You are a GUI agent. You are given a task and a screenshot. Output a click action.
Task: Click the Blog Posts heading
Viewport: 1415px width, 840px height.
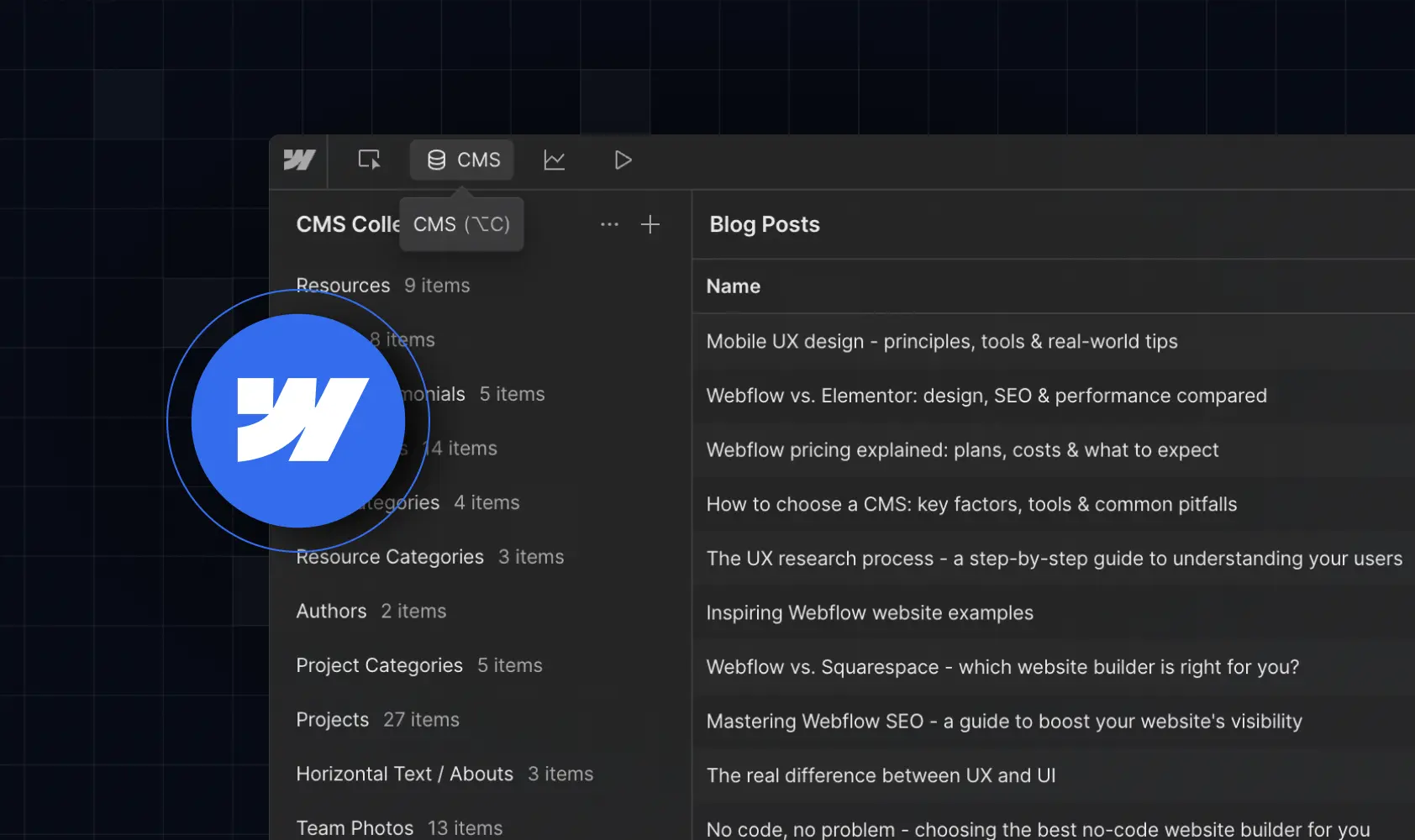765,224
